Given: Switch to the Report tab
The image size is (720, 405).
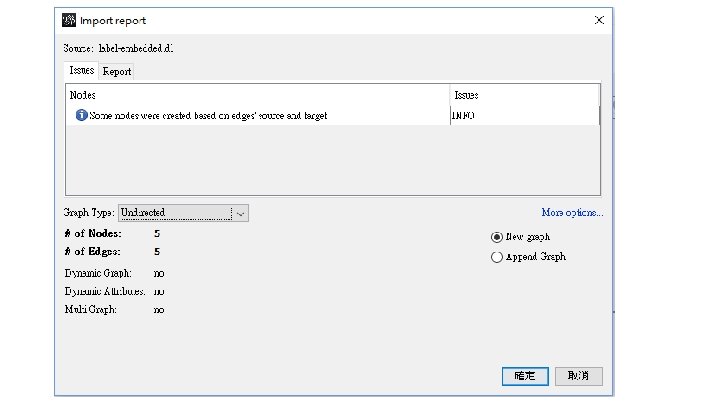Looking at the screenshot, I should (117, 71).
